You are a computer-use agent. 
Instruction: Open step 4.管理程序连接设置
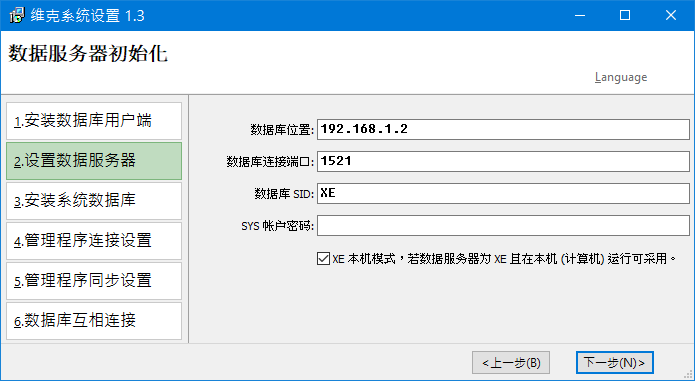point(94,241)
